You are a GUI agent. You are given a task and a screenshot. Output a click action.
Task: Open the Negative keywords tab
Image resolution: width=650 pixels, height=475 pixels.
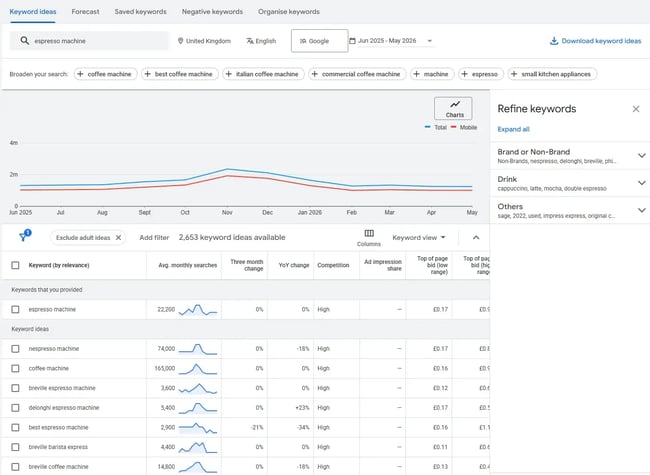(x=212, y=12)
